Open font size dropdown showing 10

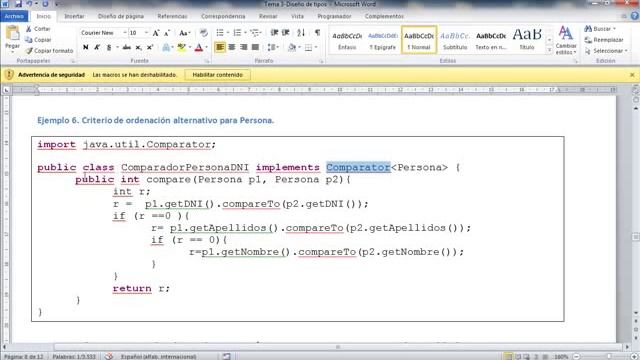click(146, 33)
